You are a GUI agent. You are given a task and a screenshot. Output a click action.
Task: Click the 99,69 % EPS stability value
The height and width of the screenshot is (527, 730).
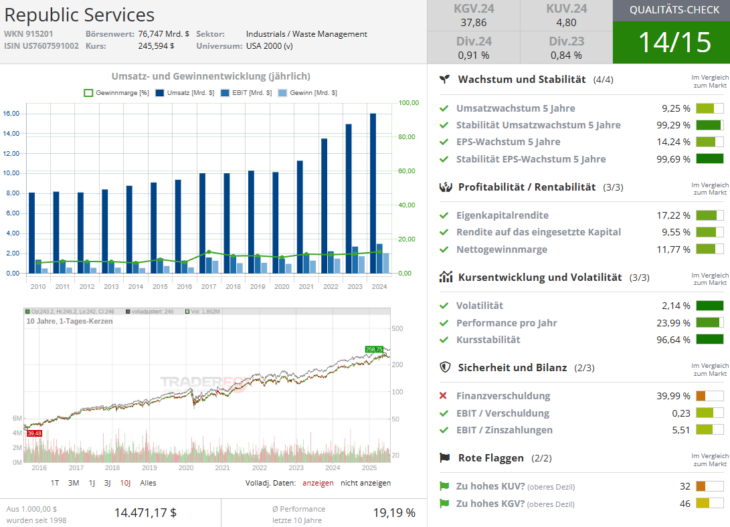(x=673, y=159)
